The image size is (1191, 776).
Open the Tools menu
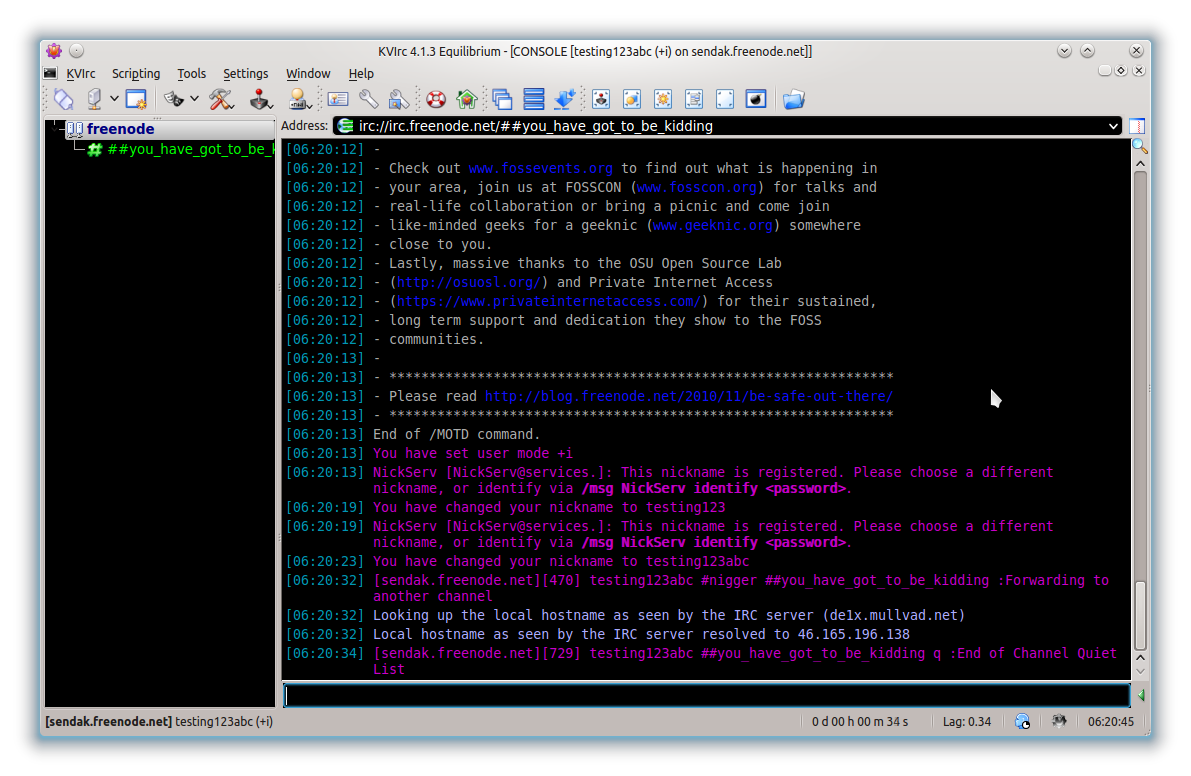coord(191,74)
